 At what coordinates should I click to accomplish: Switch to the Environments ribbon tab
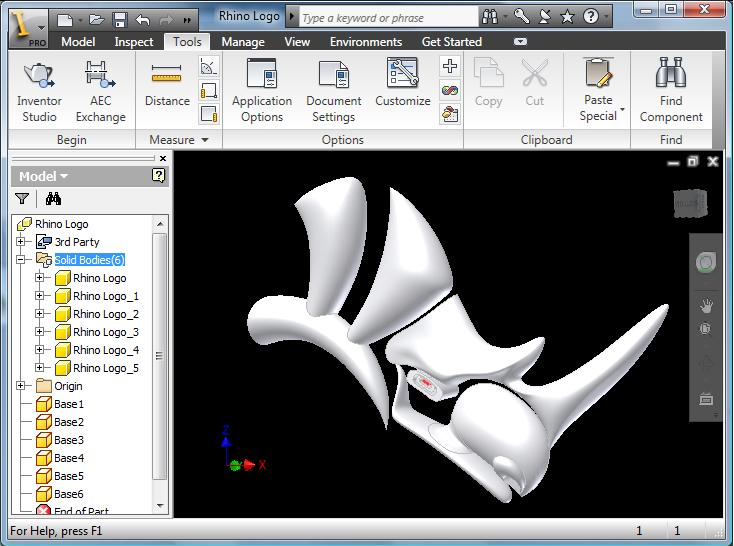(x=366, y=42)
